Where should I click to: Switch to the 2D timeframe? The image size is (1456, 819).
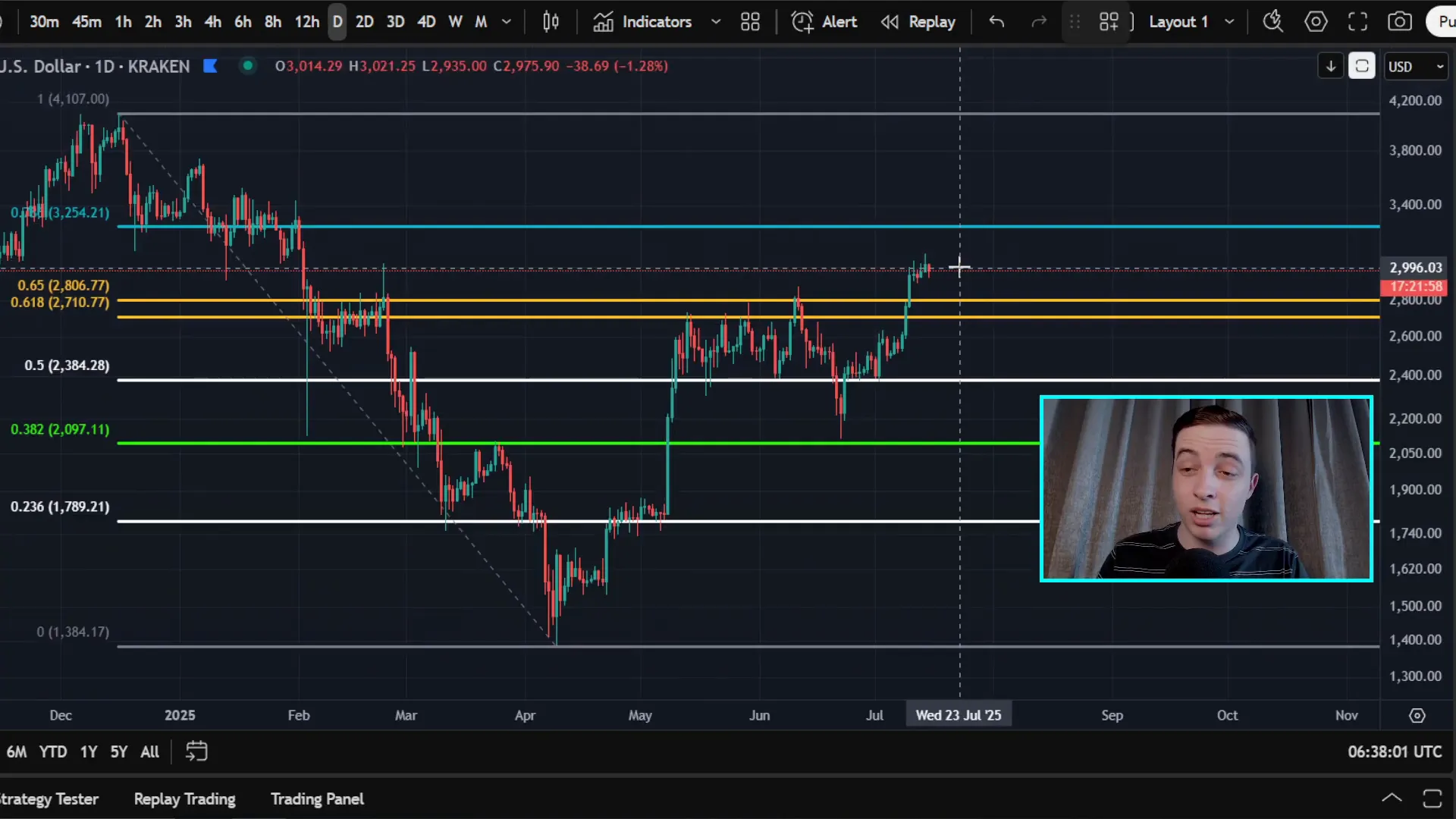click(365, 21)
